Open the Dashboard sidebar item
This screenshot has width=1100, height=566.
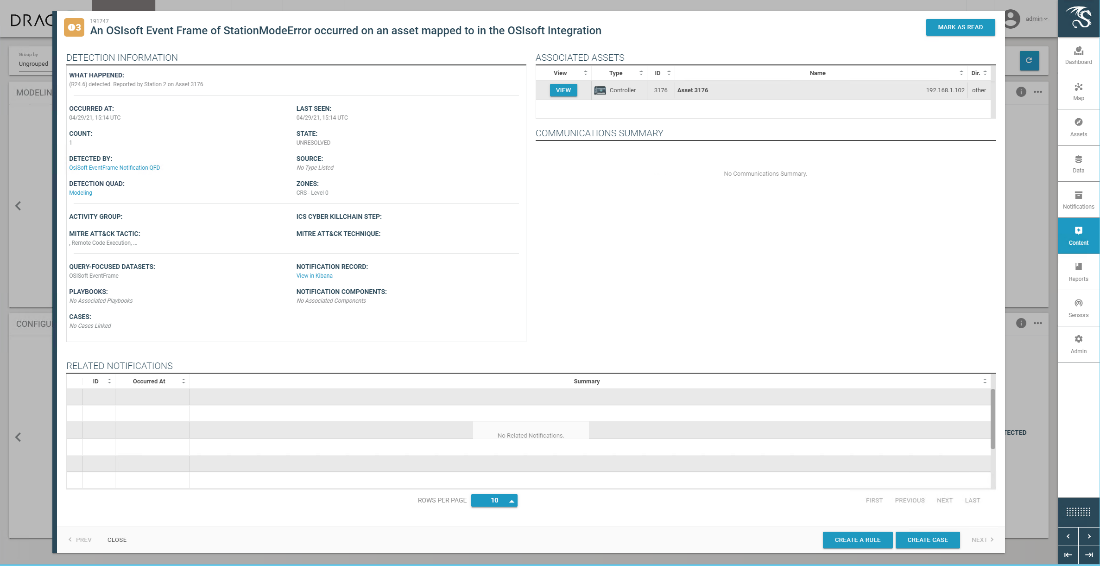pyautogui.click(x=1078, y=54)
